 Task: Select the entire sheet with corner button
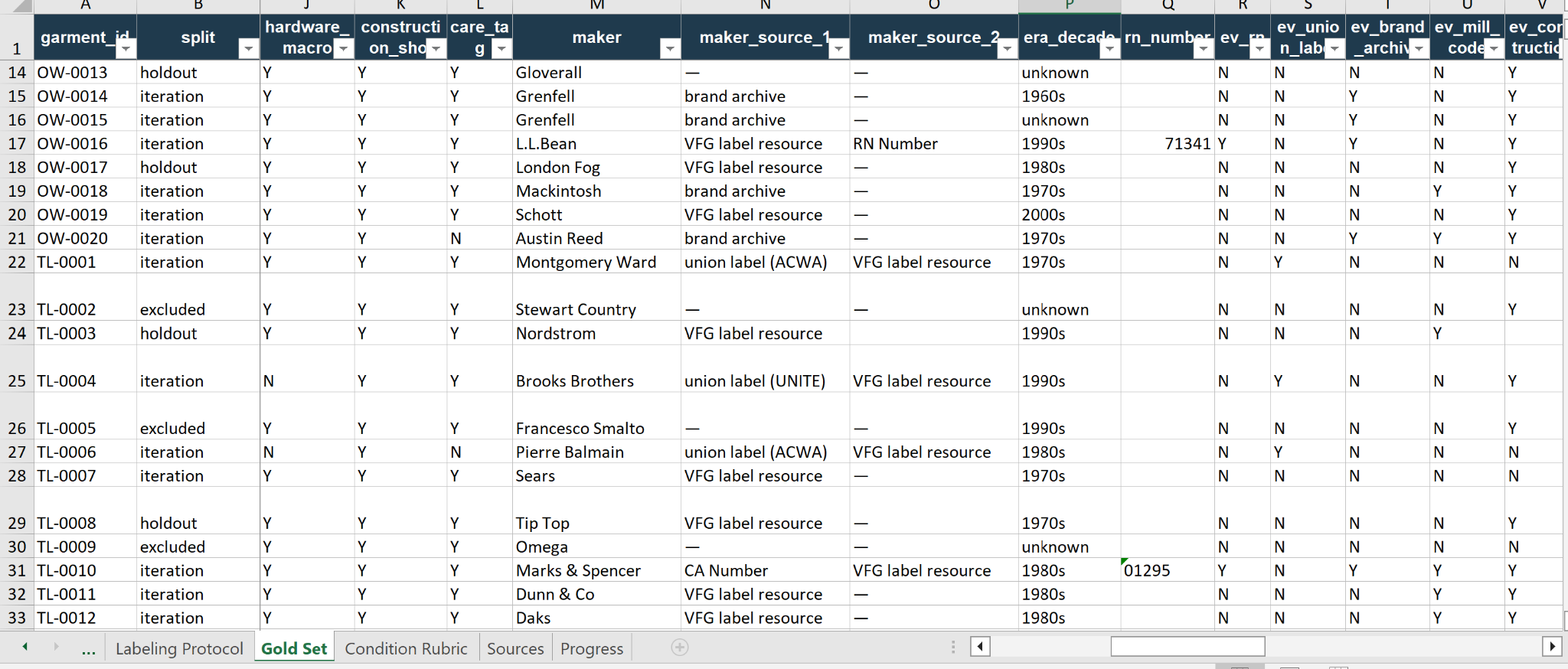(x=17, y=6)
